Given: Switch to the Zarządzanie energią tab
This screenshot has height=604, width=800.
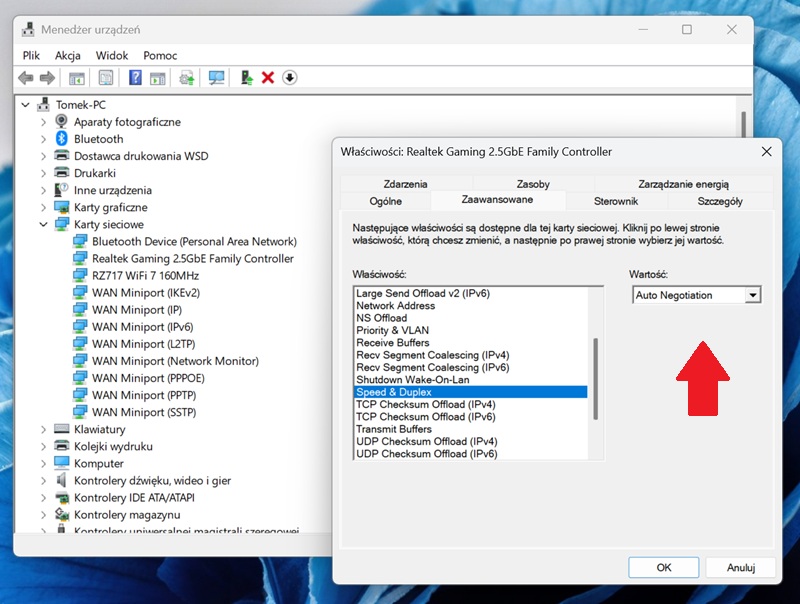Looking at the screenshot, I should click(x=683, y=184).
